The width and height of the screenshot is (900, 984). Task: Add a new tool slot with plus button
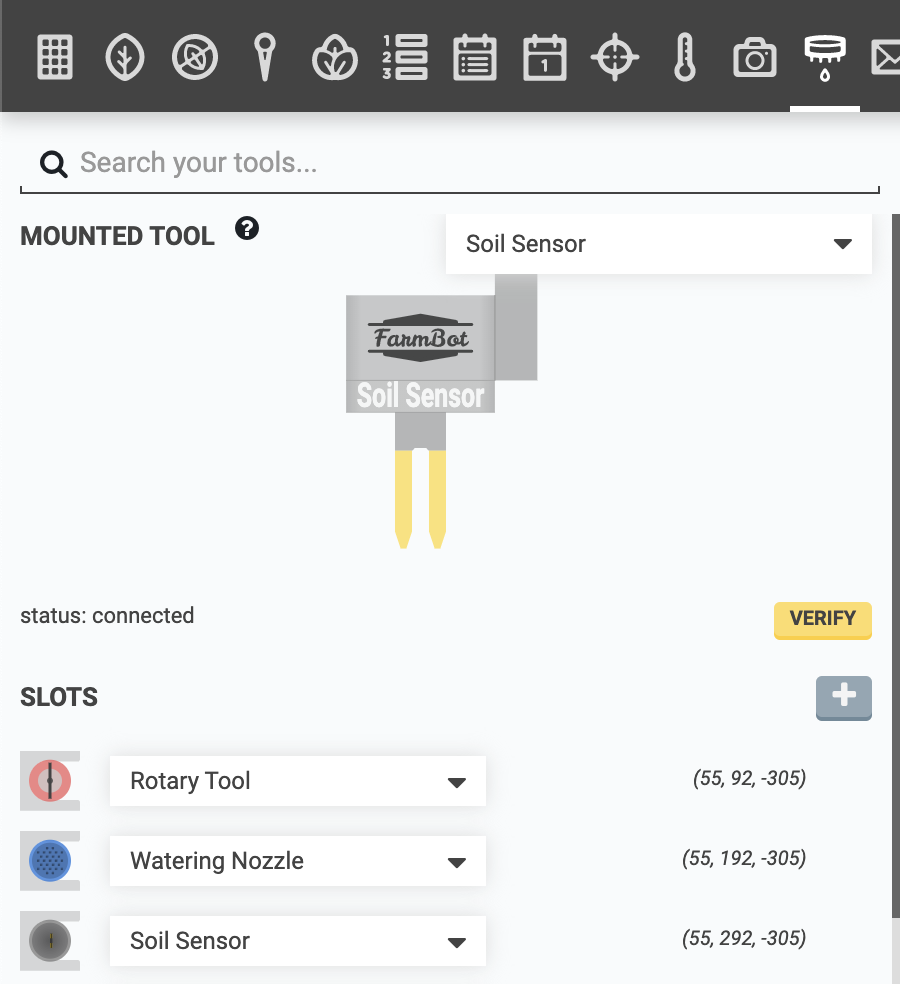point(843,698)
